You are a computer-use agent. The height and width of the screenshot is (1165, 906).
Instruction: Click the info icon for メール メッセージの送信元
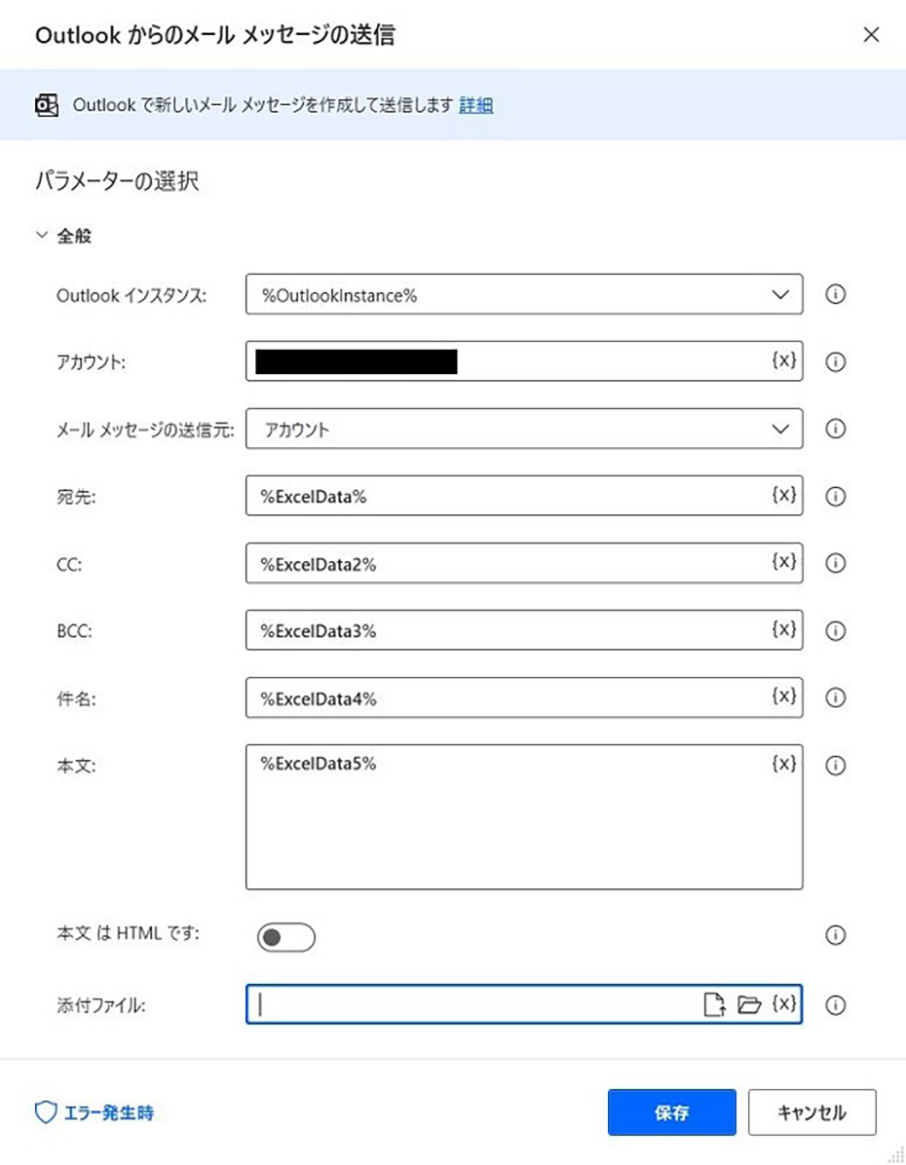click(835, 429)
